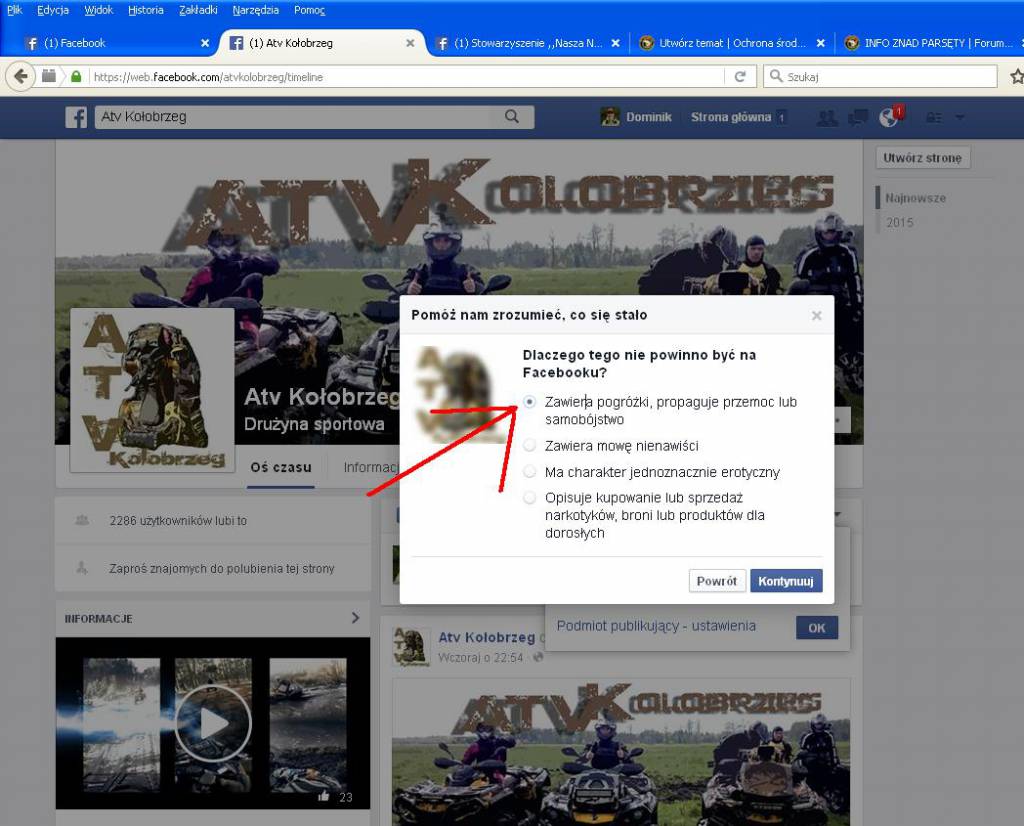Open the ATV cover photo in post
The height and width of the screenshot is (826, 1024).
[621, 752]
